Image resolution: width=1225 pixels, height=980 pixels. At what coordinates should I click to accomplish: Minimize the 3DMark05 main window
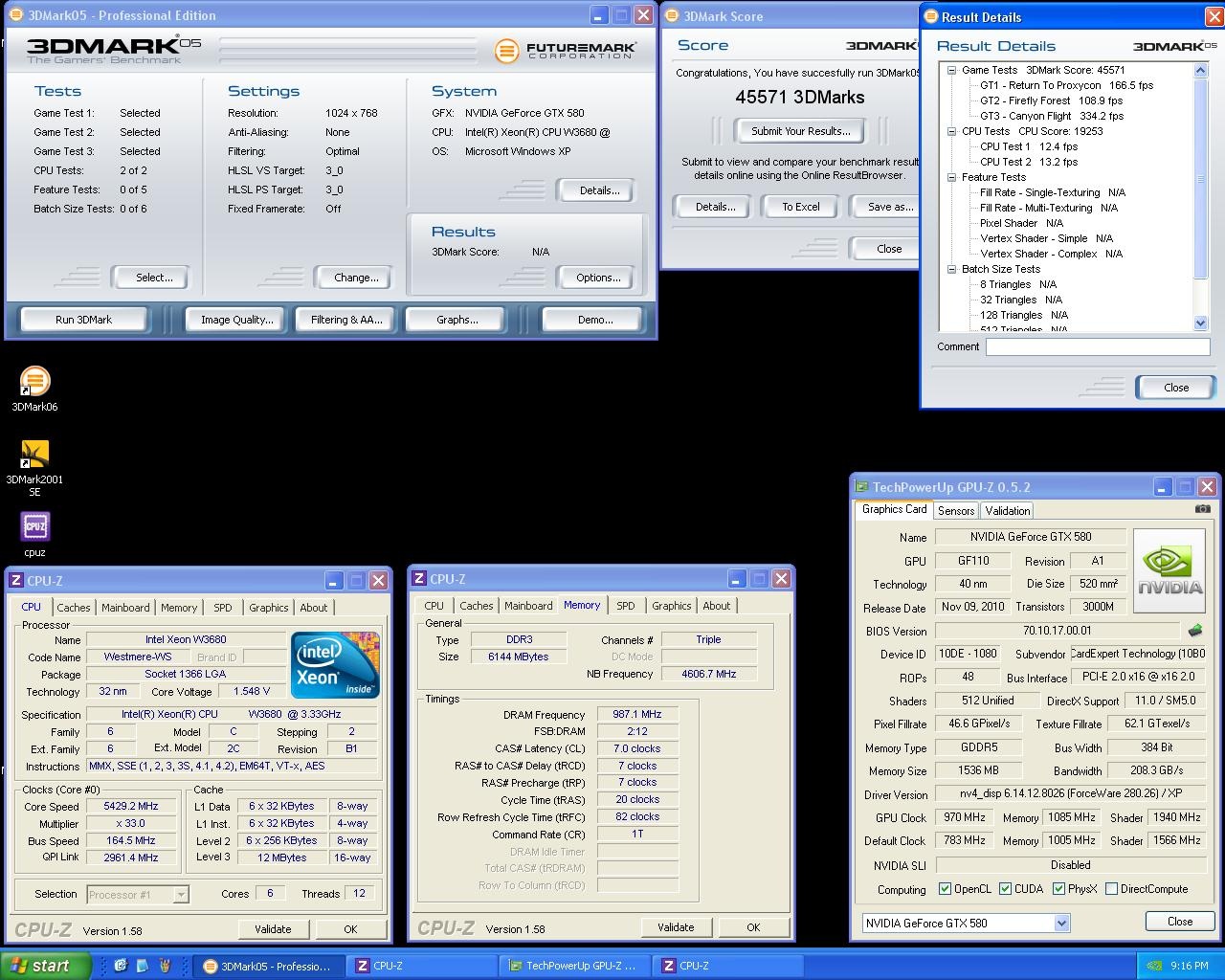(598, 15)
